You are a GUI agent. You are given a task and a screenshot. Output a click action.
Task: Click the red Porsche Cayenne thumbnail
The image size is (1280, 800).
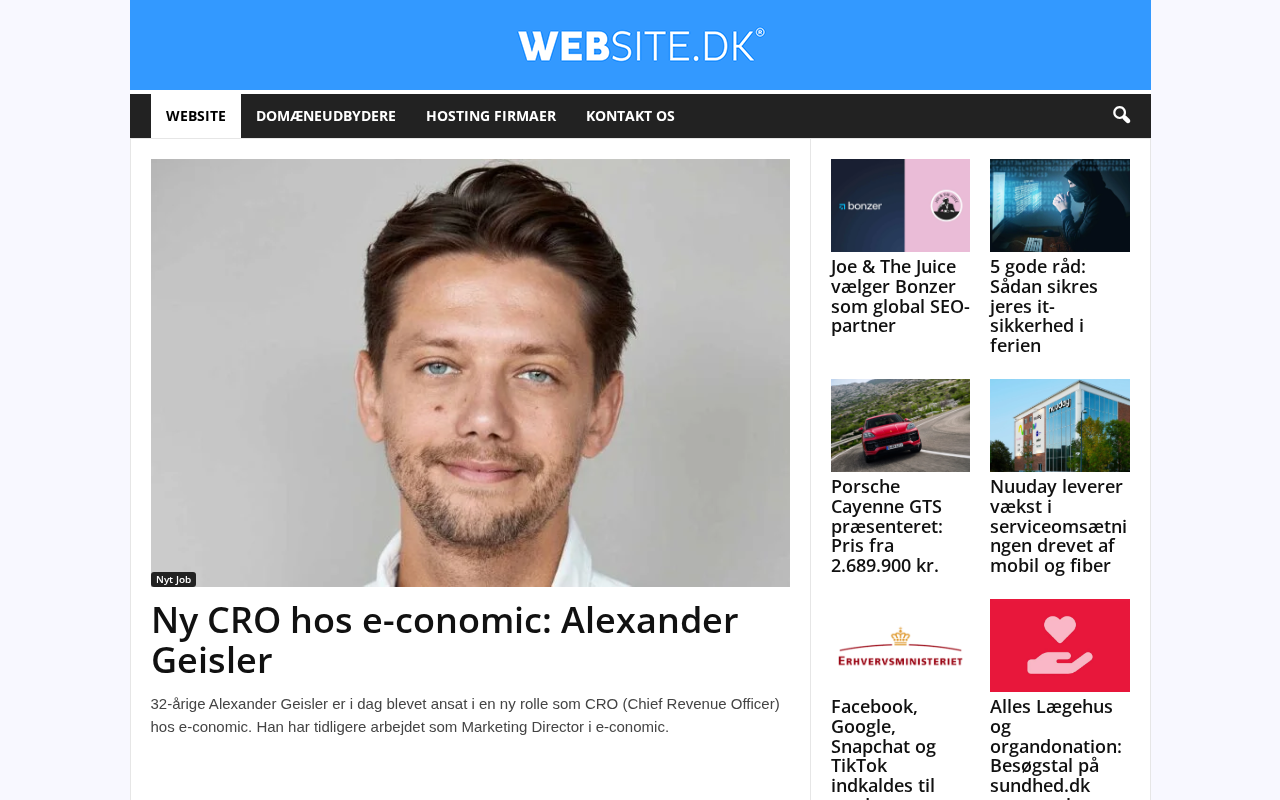point(900,425)
